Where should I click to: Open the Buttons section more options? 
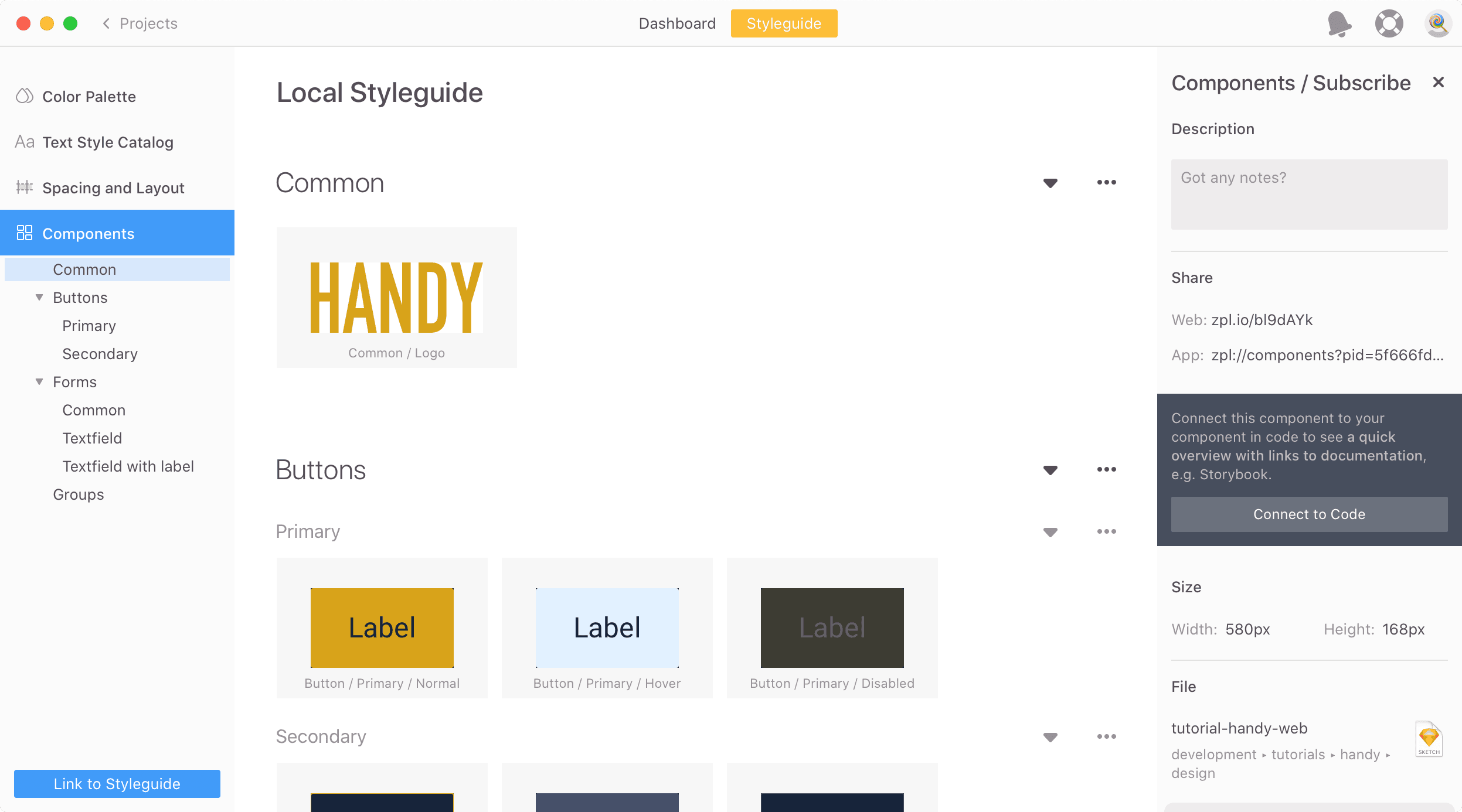coord(1107,469)
